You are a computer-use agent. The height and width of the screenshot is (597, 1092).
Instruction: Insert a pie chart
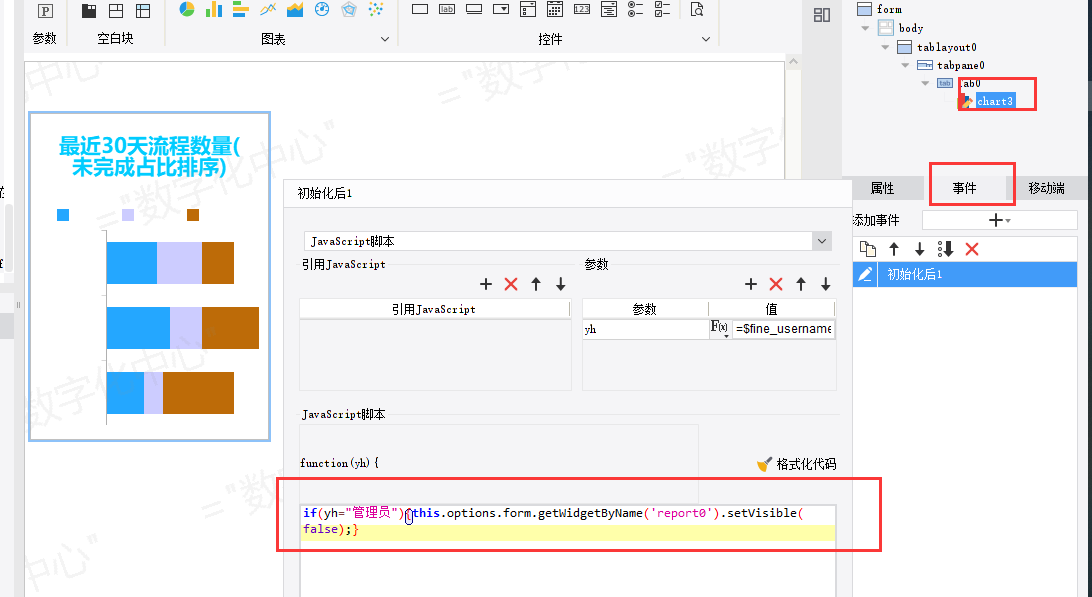point(187,9)
